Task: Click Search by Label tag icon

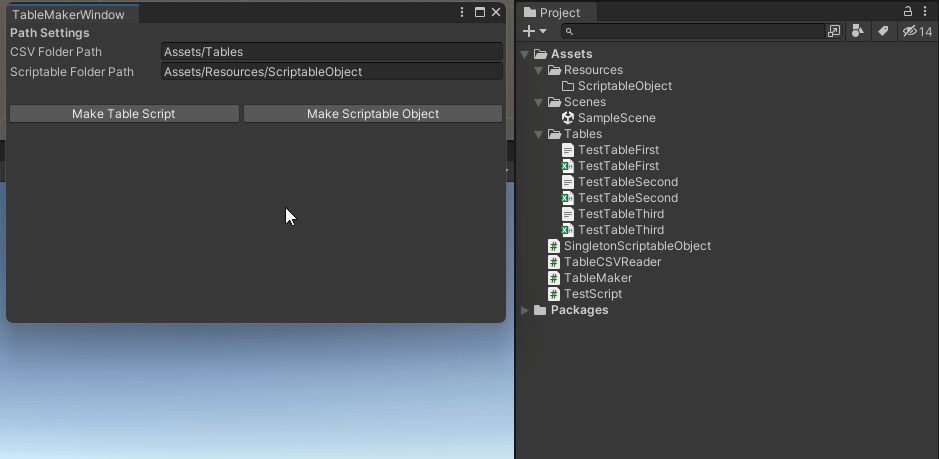Action: click(x=883, y=31)
